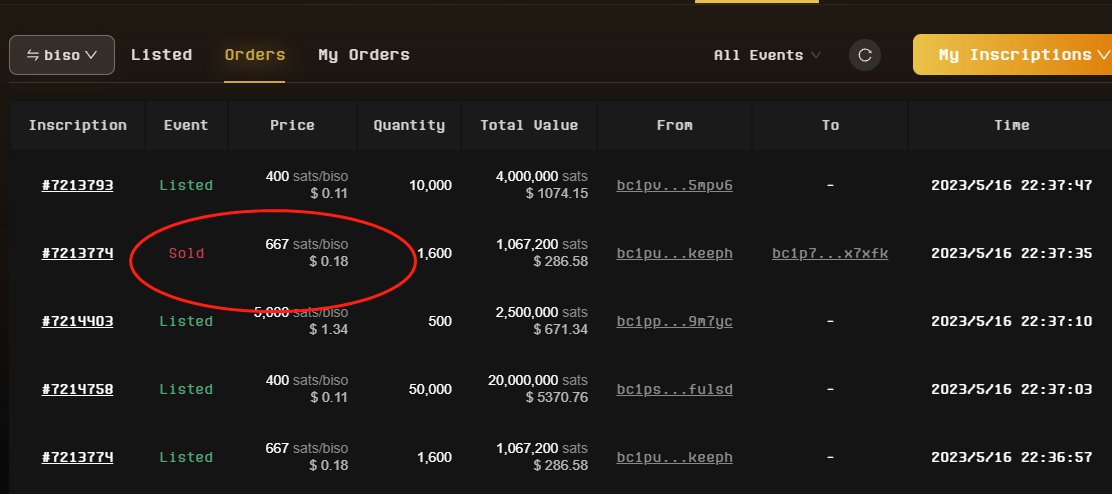Open sender address bc1ps...fulsd
Viewport: 1112px width, 494px height.
click(674, 390)
